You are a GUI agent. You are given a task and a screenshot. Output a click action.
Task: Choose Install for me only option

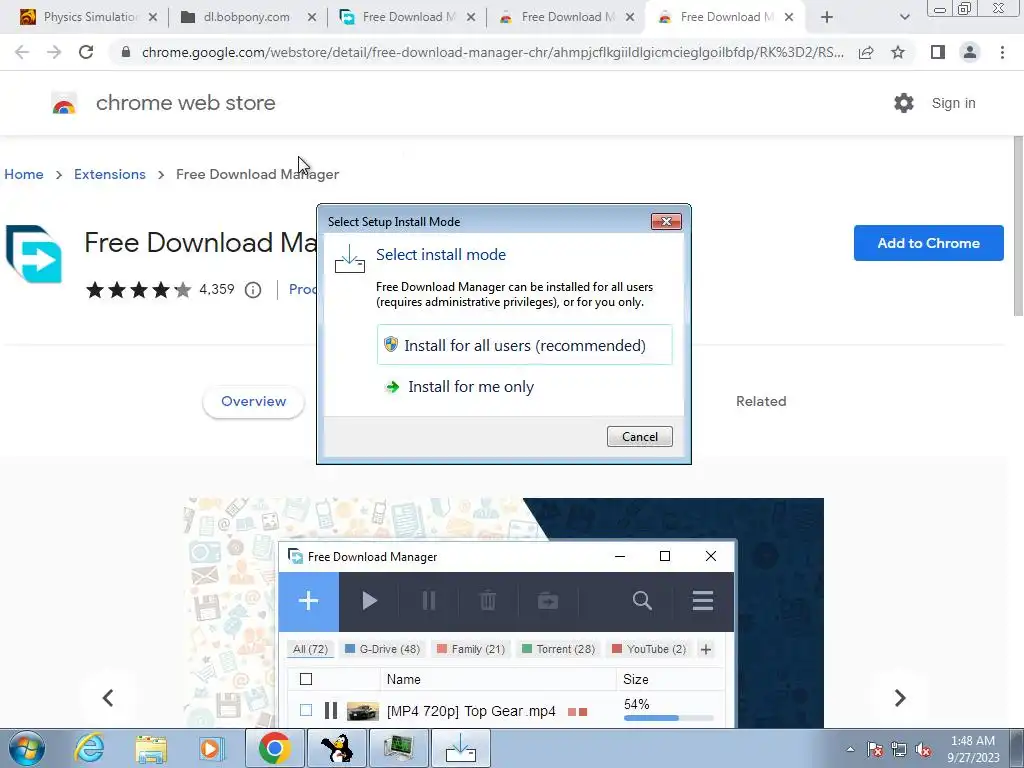click(x=471, y=387)
